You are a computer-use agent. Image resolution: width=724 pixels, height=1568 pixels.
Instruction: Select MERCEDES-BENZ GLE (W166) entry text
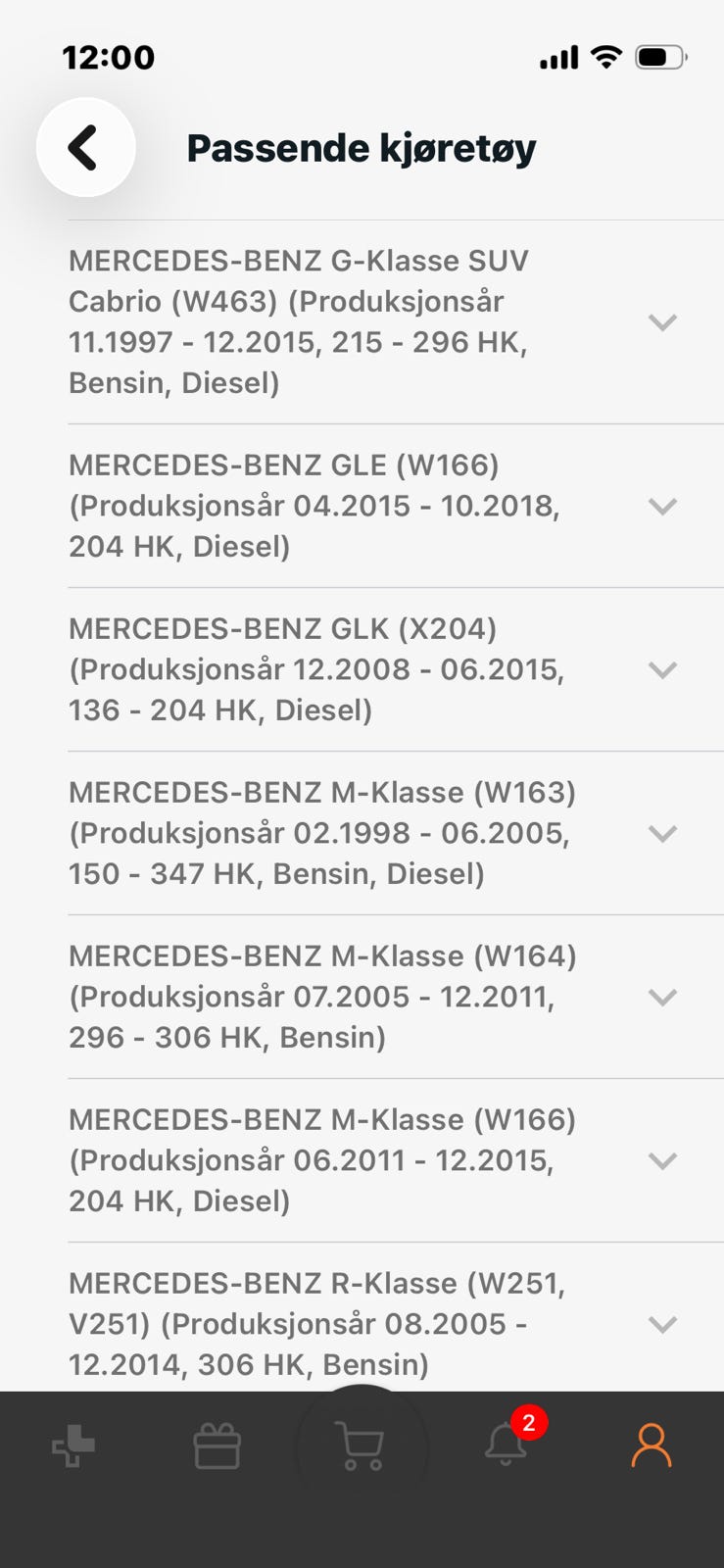pyautogui.click(x=314, y=506)
